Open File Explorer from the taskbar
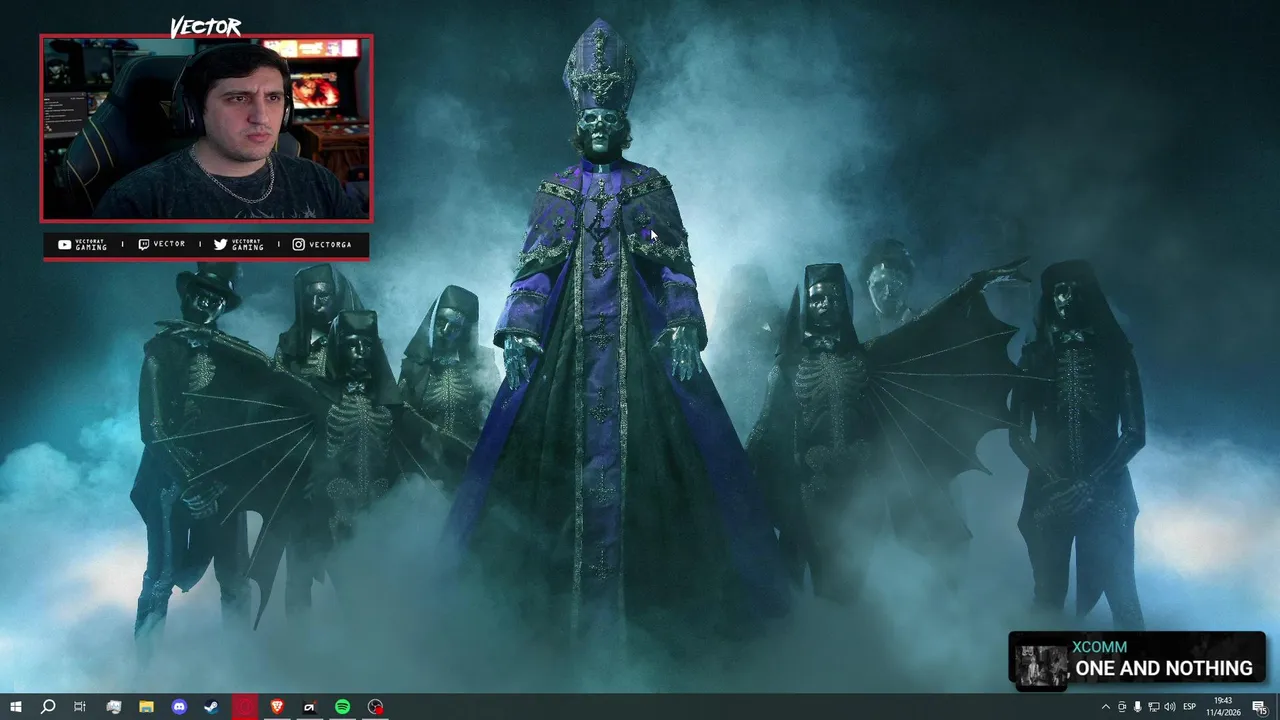 point(146,707)
